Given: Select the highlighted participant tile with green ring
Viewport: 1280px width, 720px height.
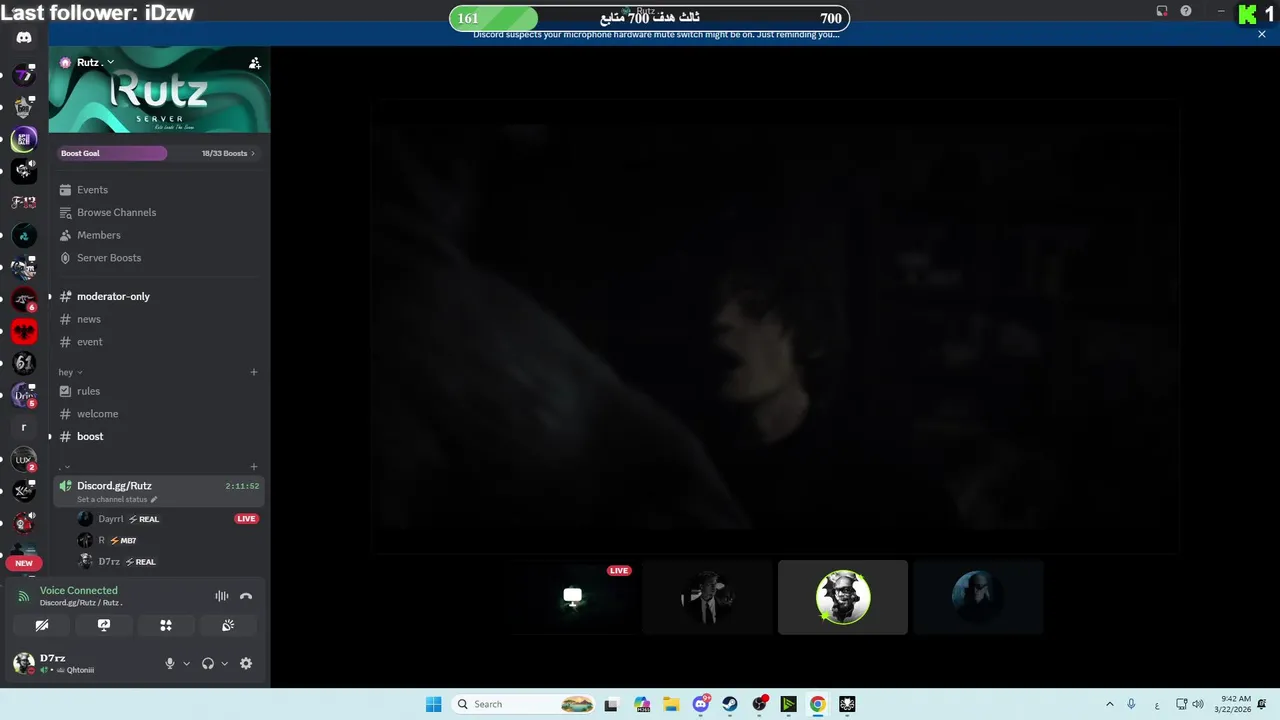Looking at the screenshot, I should pyautogui.click(x=843, y=597).
